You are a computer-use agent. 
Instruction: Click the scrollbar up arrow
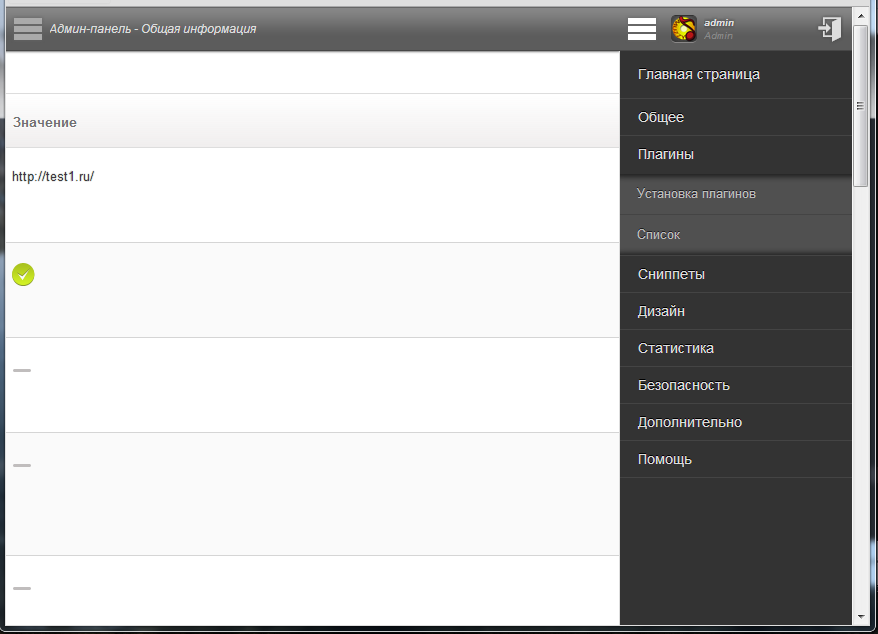tap(861, 16)
